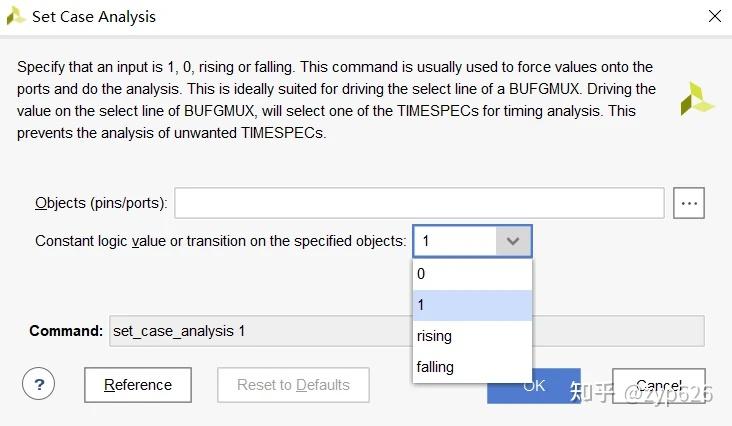The image size is (732, 426).
Task: Click the Set Case Analysis title text
Action: (x=94, y=16)
